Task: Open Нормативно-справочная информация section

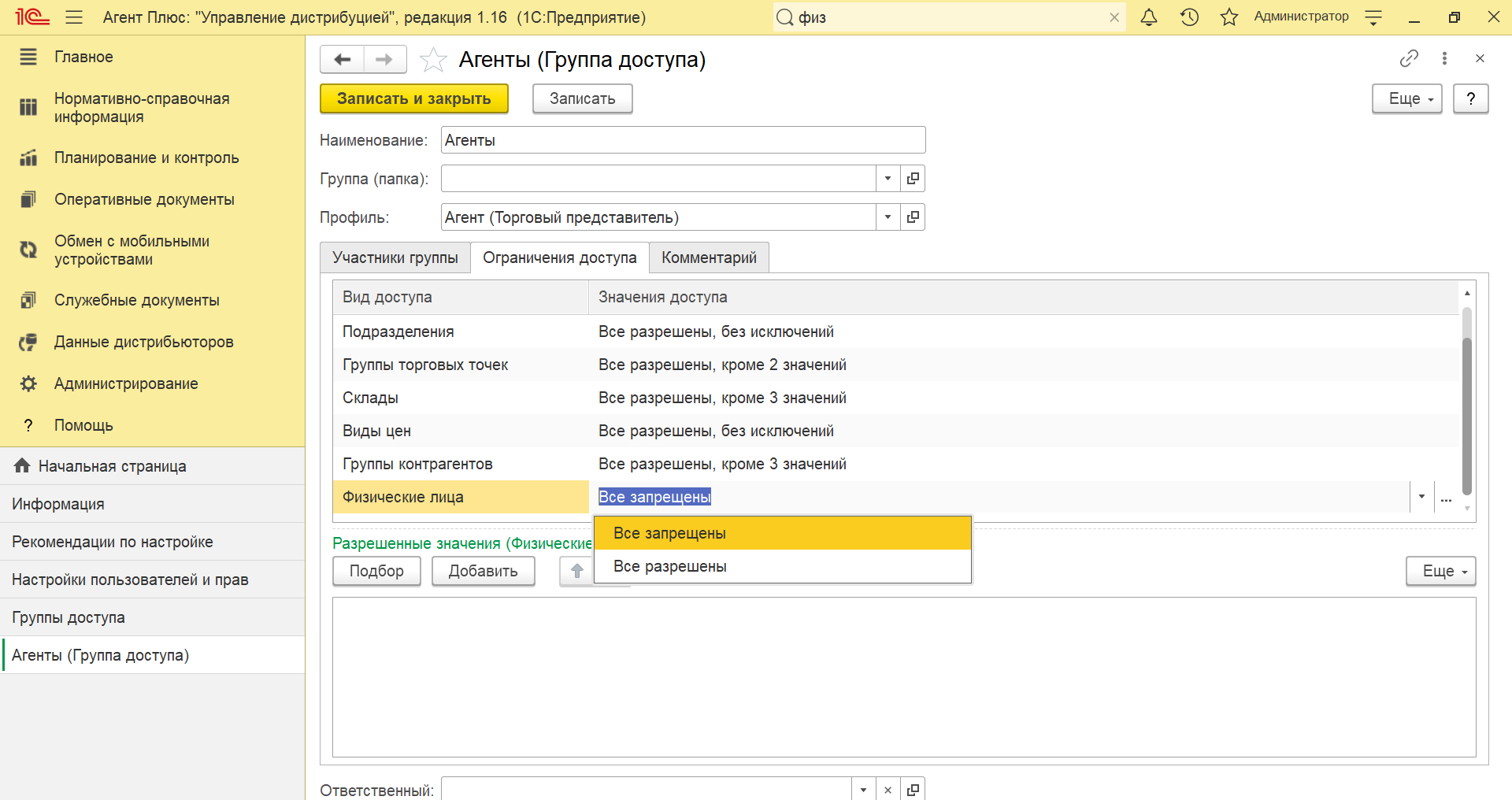Action: click(153, 108)
